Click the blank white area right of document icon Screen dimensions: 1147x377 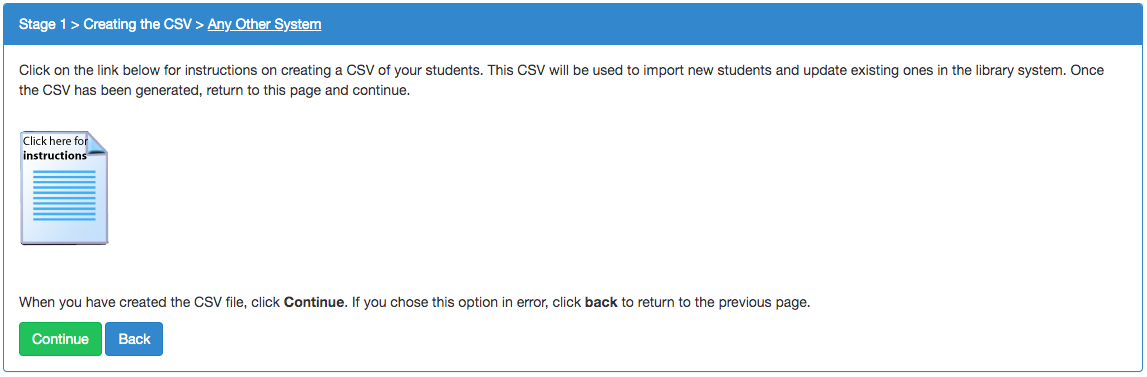(622, 188)
